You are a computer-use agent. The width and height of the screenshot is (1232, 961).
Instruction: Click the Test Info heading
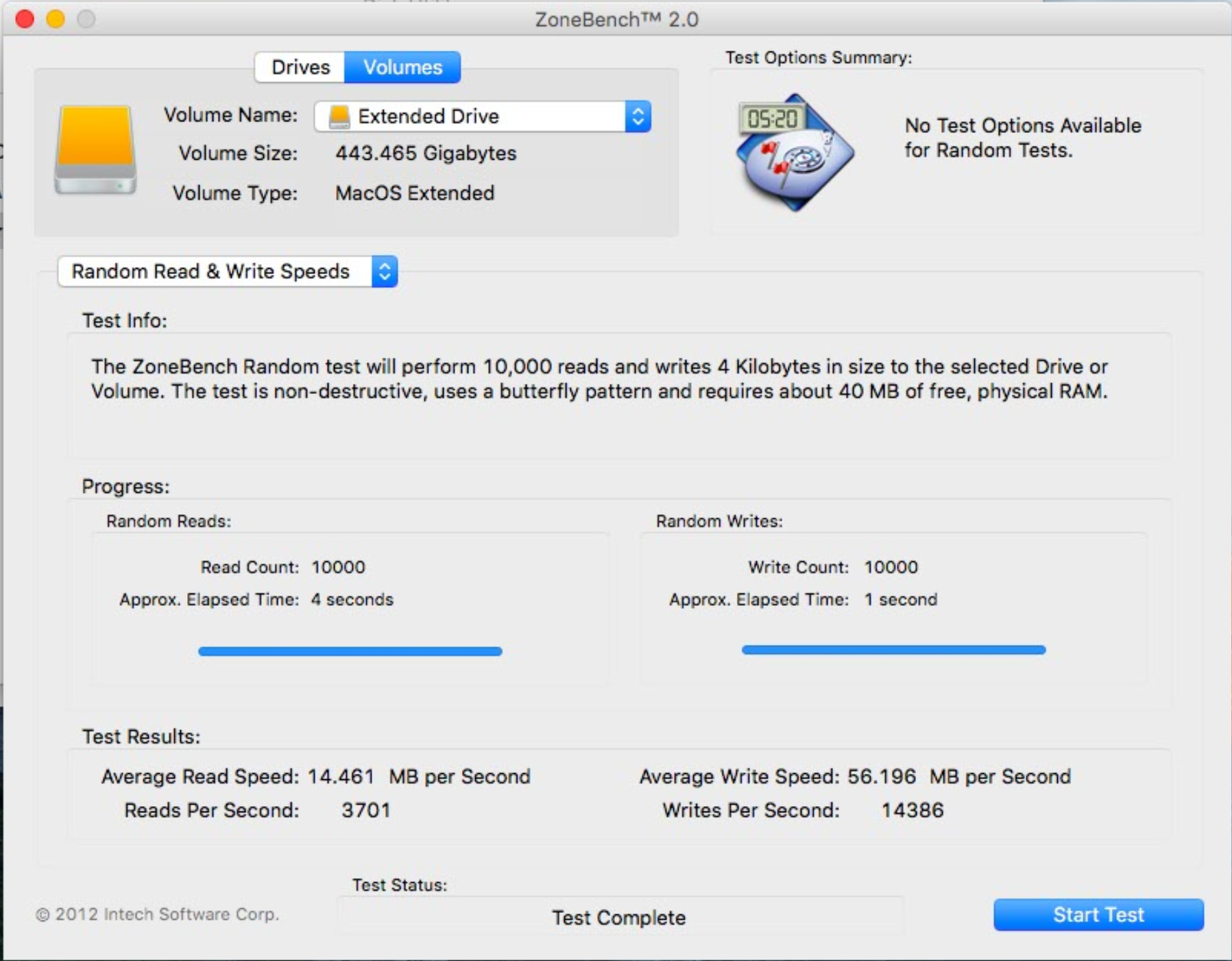pos(125,321)
